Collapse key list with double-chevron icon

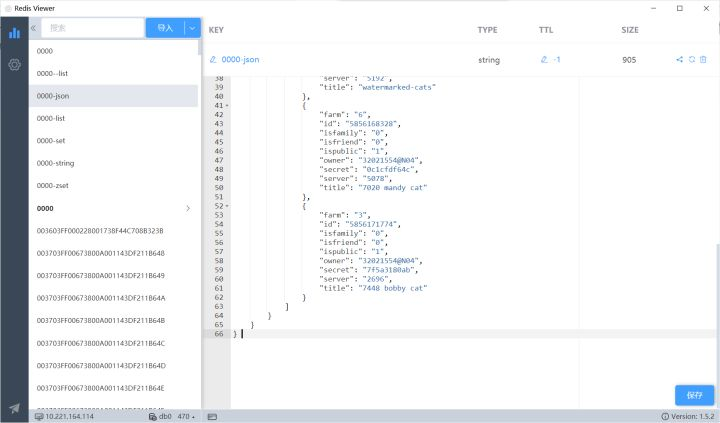[x=34, y=28]
